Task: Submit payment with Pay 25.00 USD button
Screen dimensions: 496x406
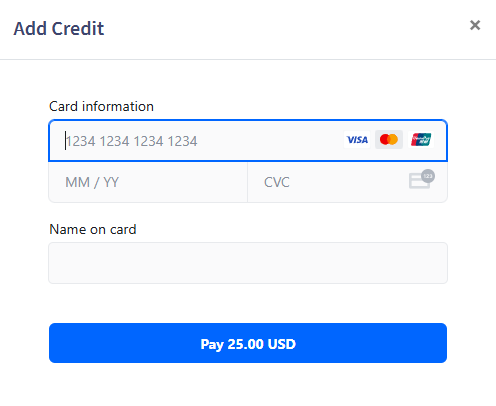Action: click(248, 343)
